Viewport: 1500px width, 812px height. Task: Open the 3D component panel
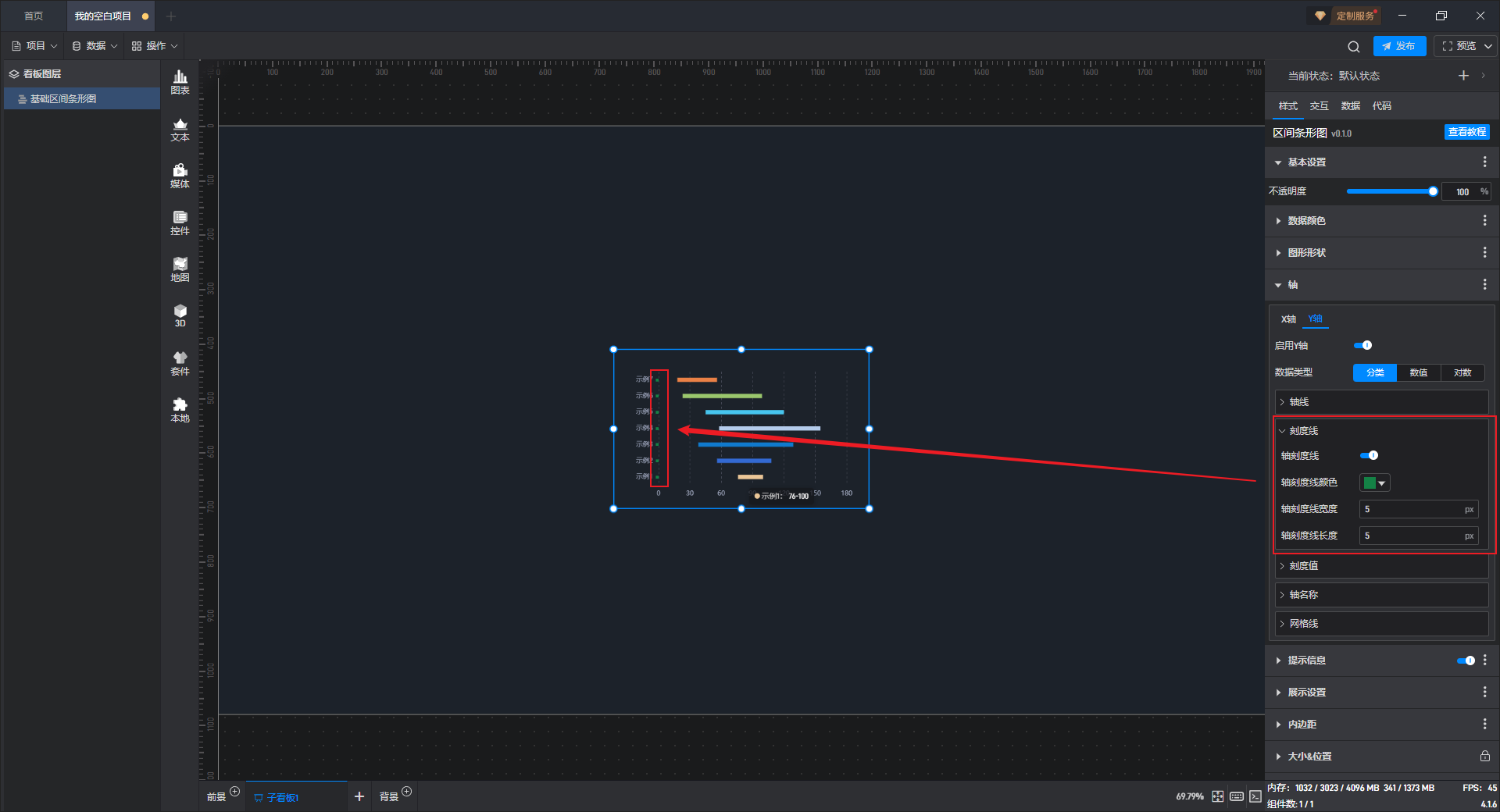pyautogui.click(x=180, y=315)
